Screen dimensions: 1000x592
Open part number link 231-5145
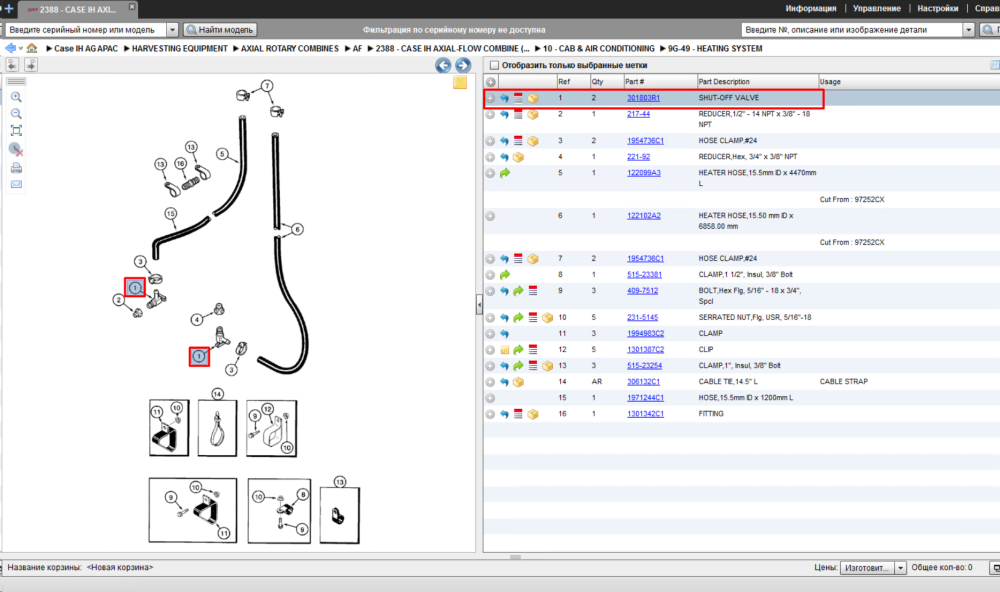click(x=642, y=317)
